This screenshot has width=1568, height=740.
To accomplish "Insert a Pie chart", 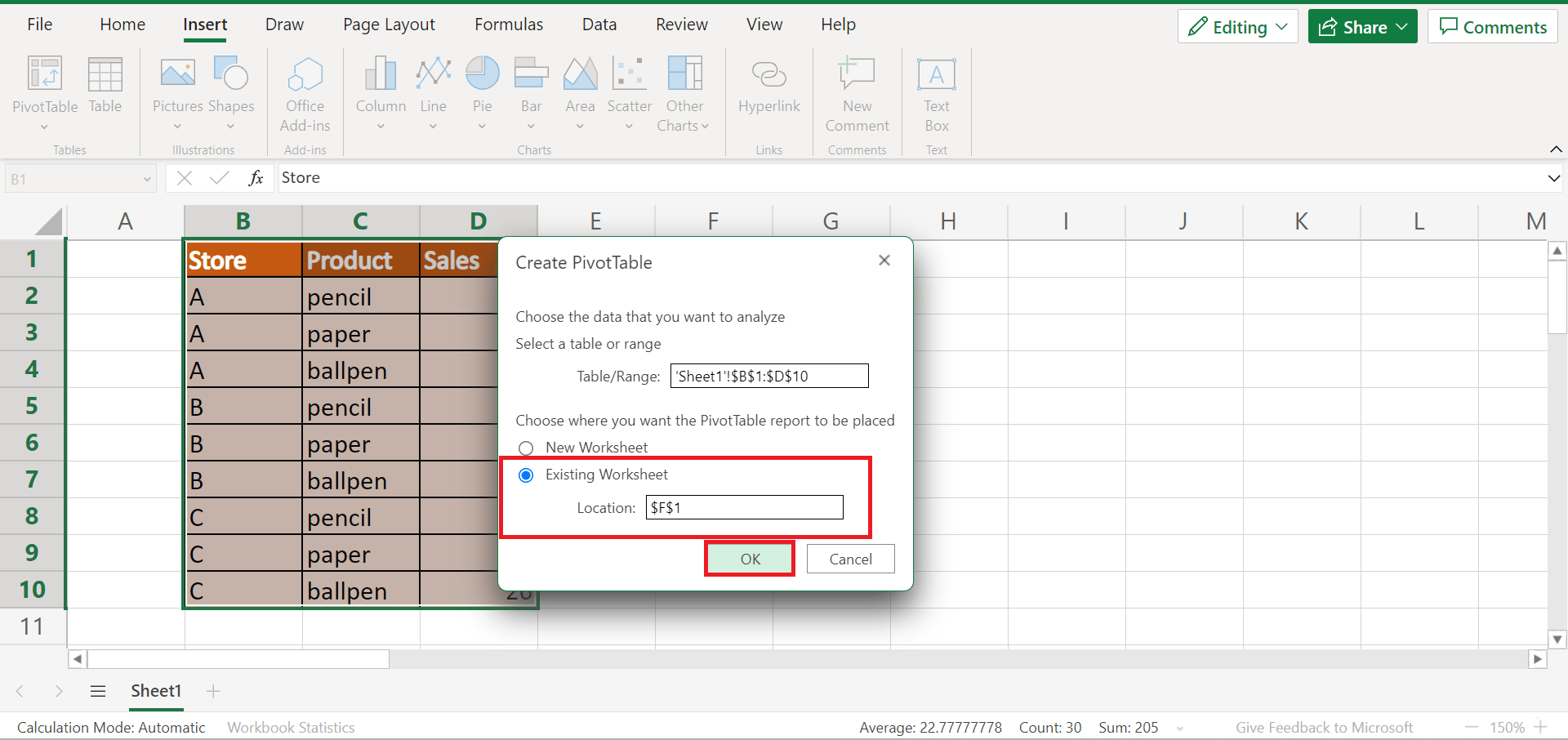I will [x=482, y=90].
